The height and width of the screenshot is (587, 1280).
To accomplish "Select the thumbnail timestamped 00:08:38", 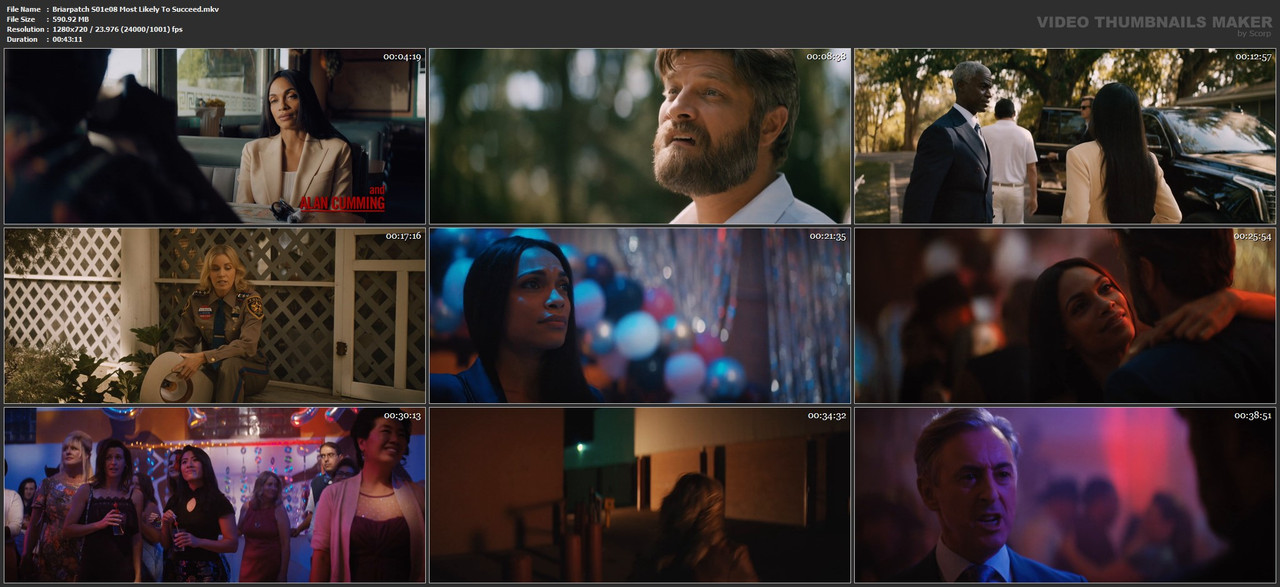I will pos(640,136).
